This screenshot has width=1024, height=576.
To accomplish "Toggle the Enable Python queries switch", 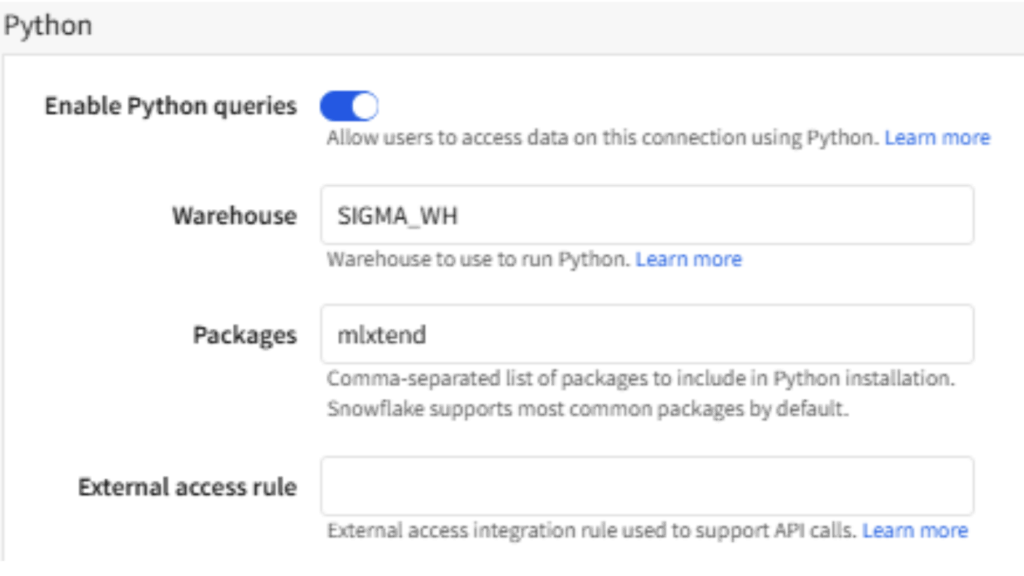I will (x=349, y=105).
